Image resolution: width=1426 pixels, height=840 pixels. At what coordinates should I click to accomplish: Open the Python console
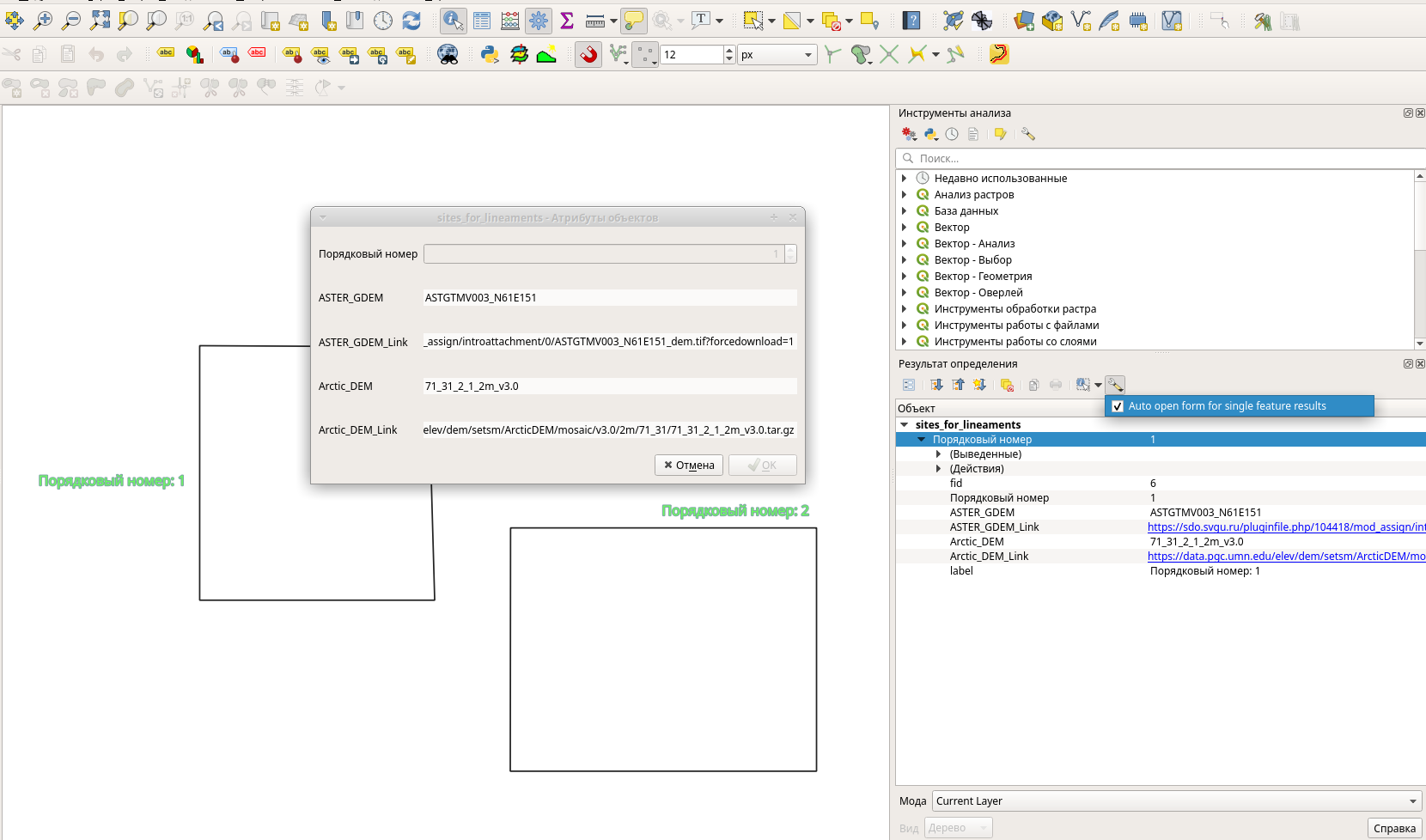490,55
